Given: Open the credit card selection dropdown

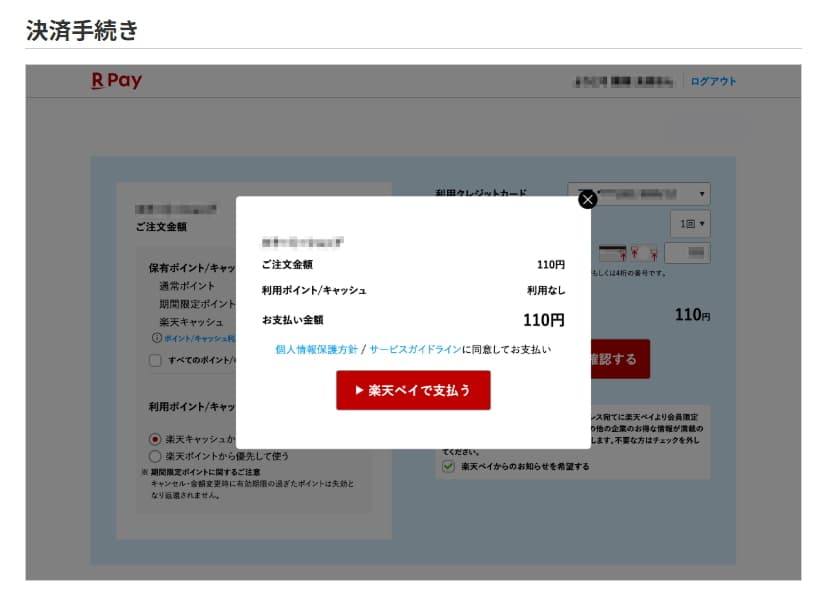Looking at the screenshot, I should [x=638, y=193].
